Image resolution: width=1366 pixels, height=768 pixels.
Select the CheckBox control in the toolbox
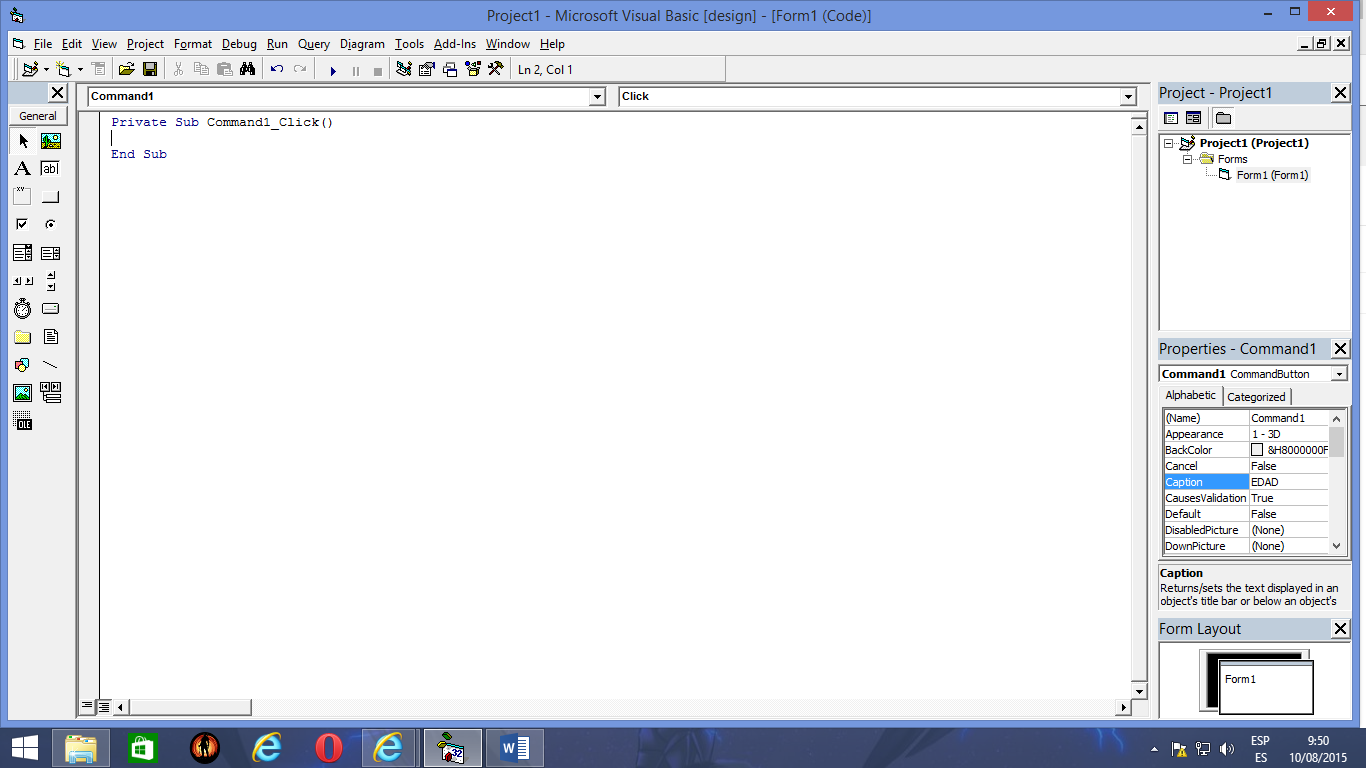click(22, 224)
